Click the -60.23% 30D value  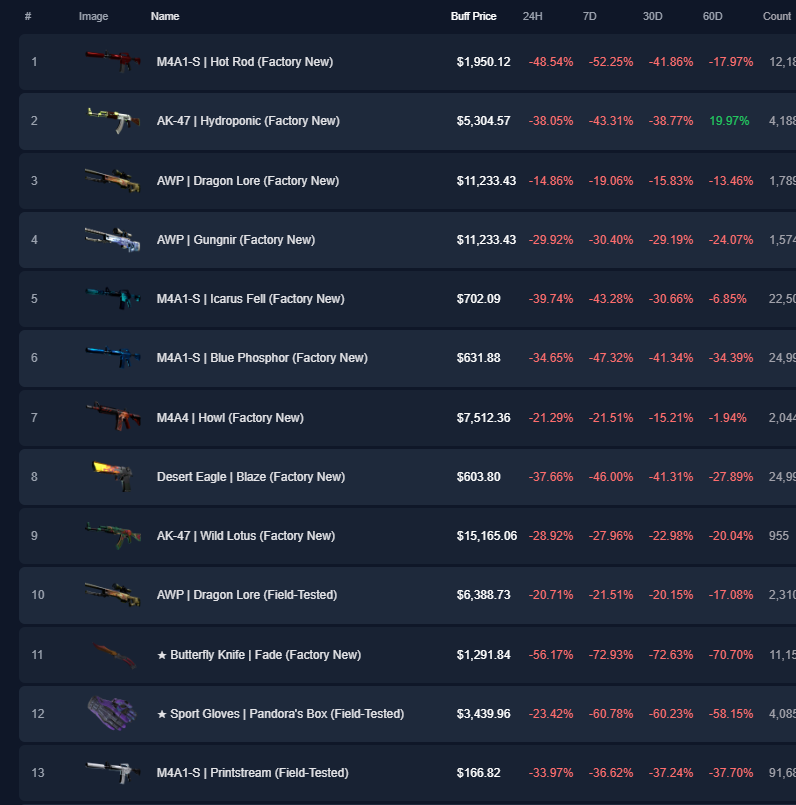pos(671,714)
